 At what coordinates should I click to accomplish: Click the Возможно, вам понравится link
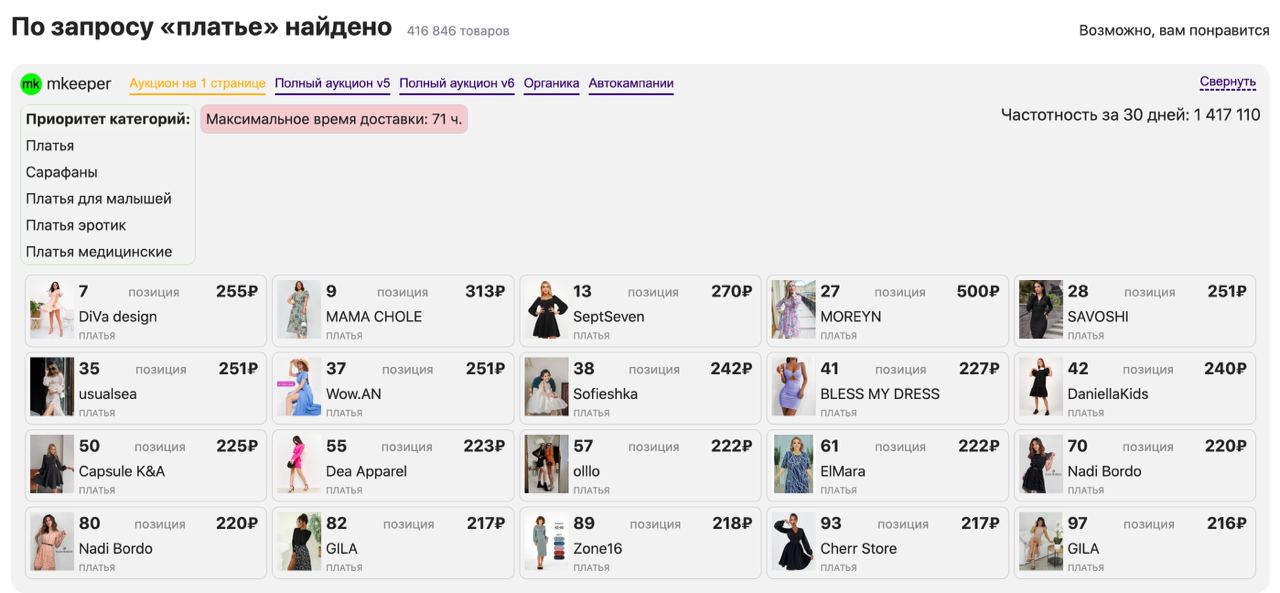(x=1173, y=31)
